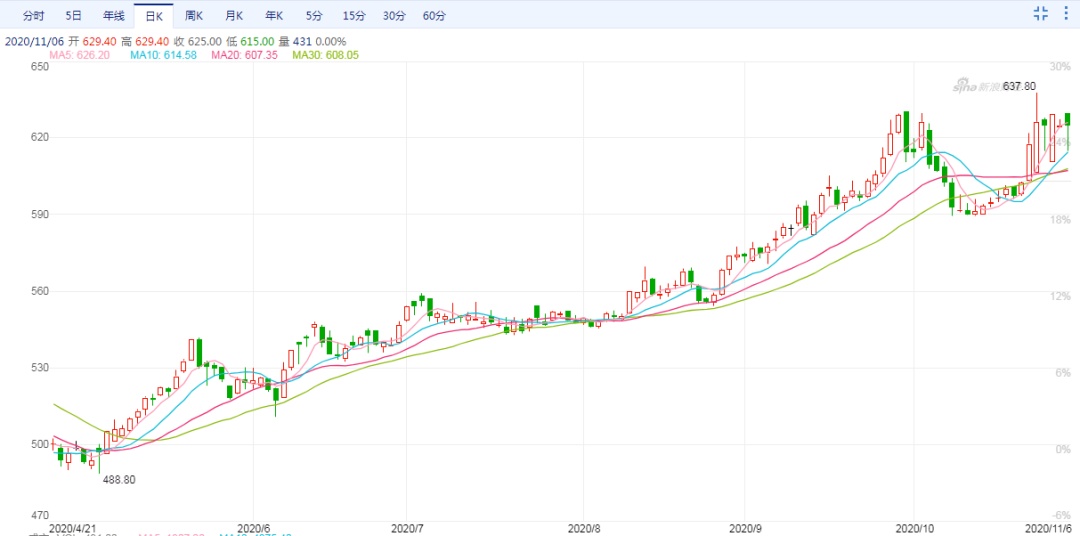This screenshot has height=536, width=1080.
Task: Select the active 日K tab
Action: pyautogui.click(x=154, y=15)
